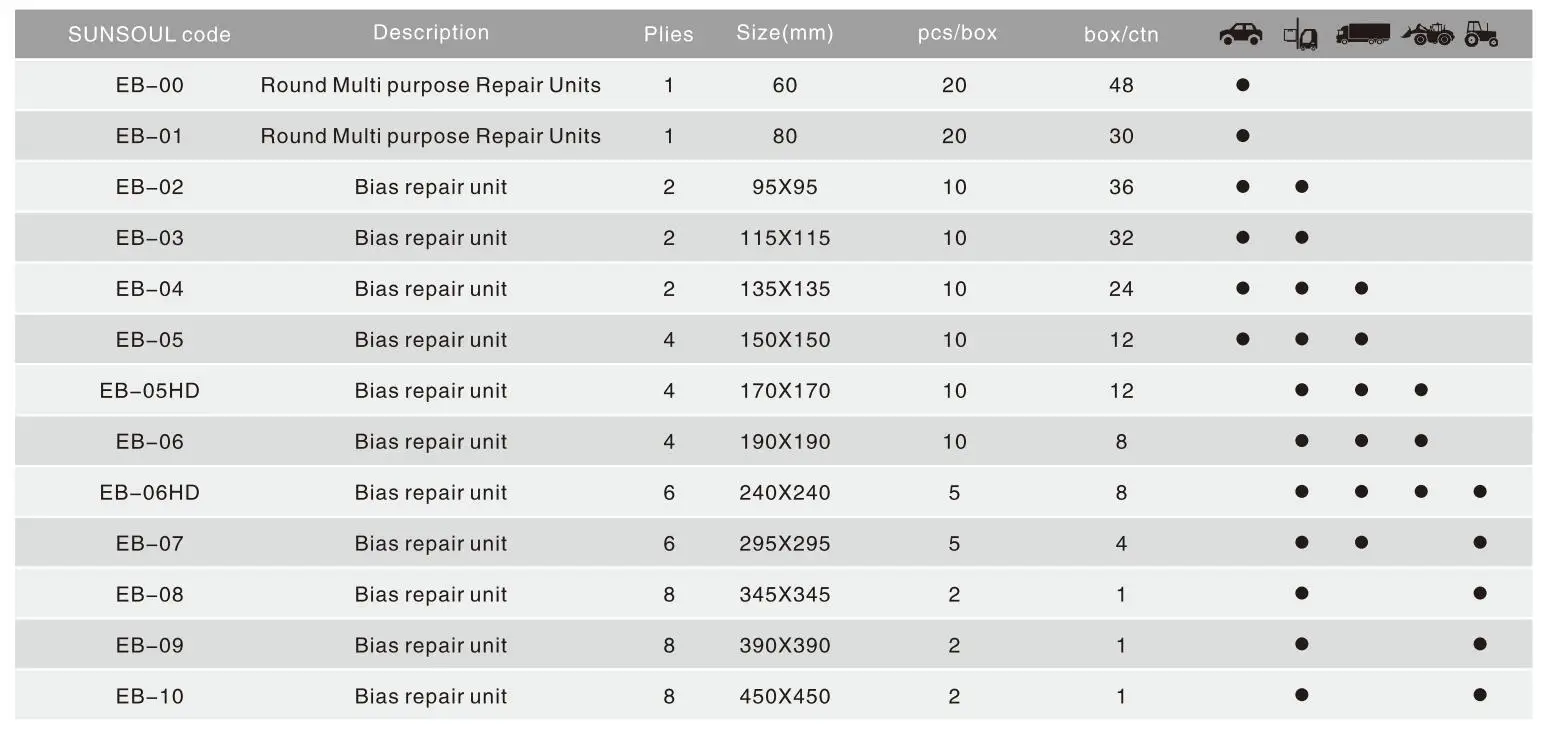Click the forklift dot in the EB-08 row
Screen dimensions: 1543x740
click(x=1301, y=593)
